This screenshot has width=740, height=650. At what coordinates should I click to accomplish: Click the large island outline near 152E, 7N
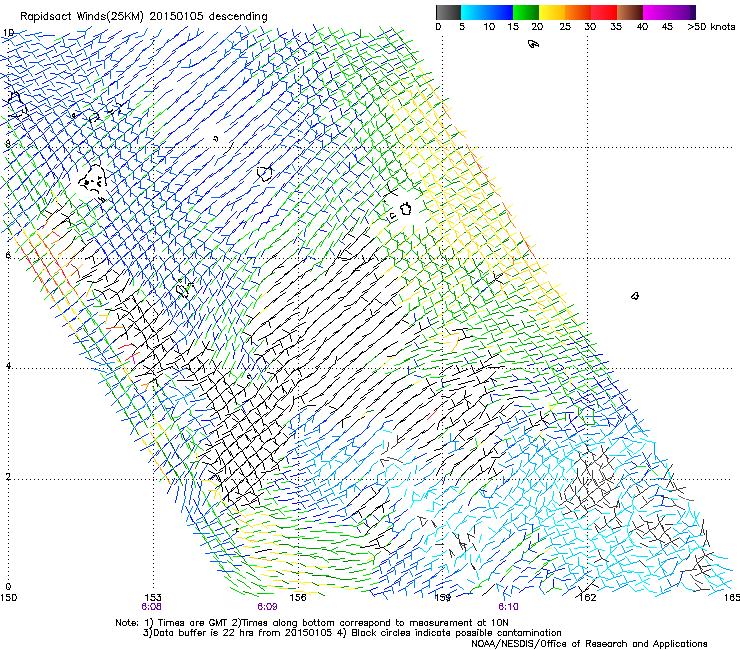pyautogui.click(x=92, y=179)
